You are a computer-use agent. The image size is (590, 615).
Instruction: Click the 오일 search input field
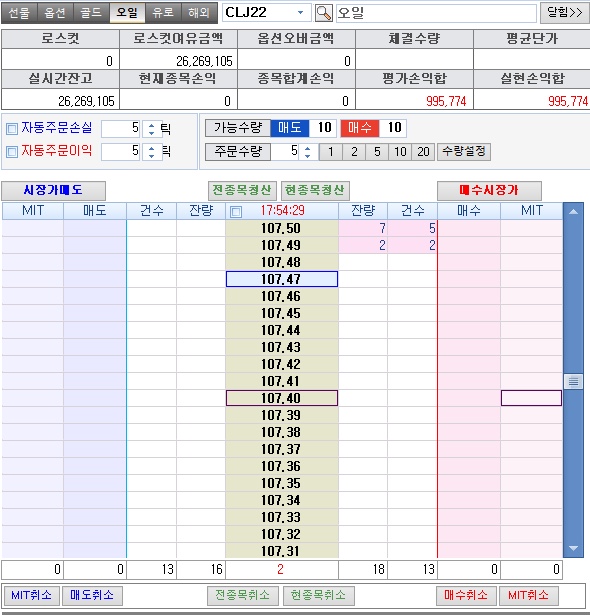tap(436, 13)
